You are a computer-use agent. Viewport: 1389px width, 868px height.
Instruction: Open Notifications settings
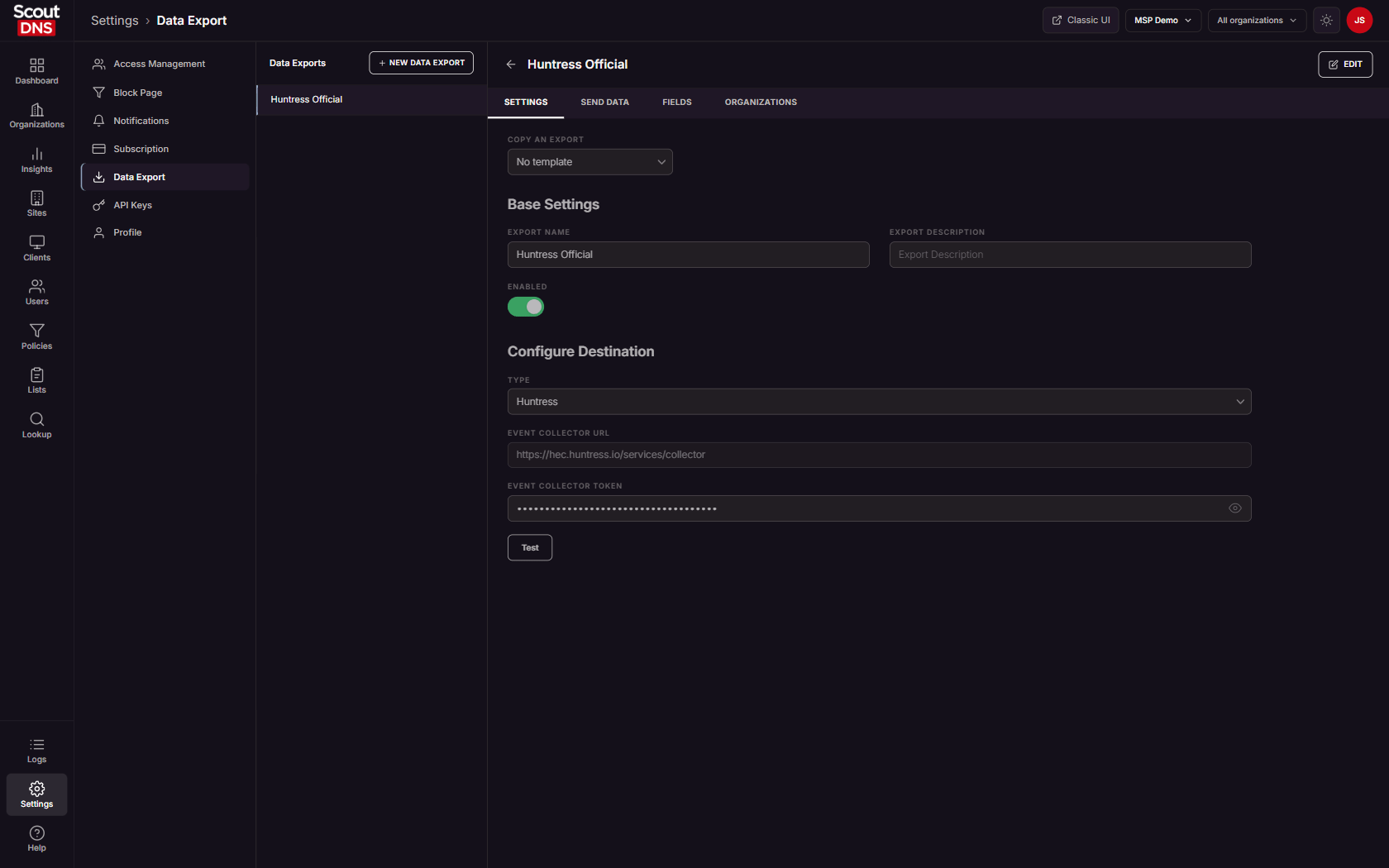(165, 121)
